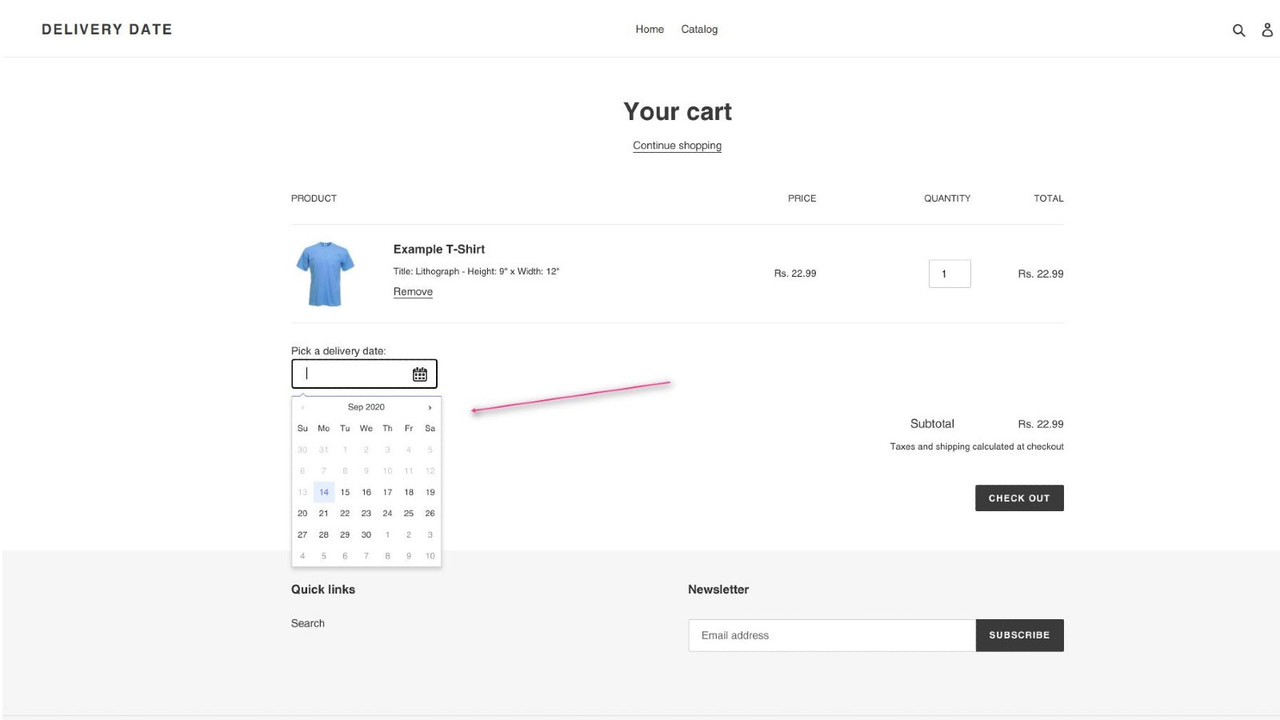
Task: Select September 30 as the delivery date
Action: coord(366,534)
